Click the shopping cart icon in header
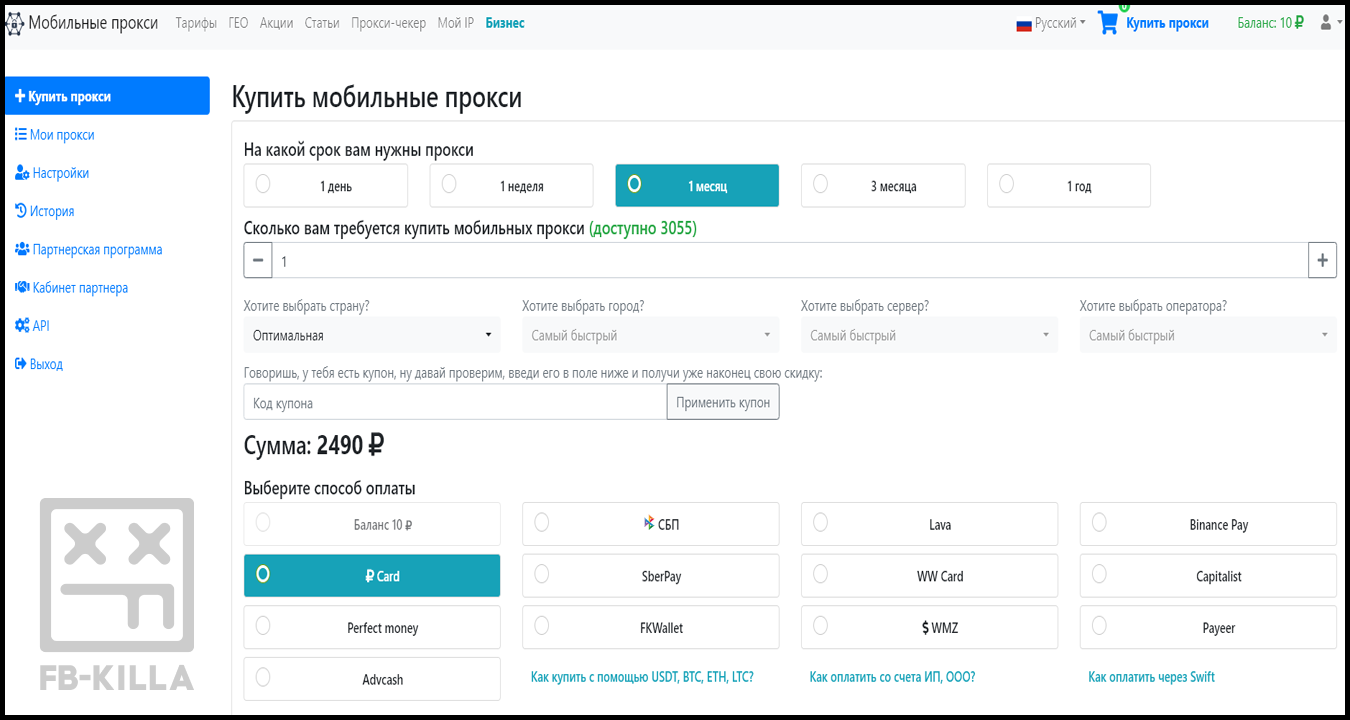The width and height of the screenshot is (1350, 720). (x=1108, y=23)
